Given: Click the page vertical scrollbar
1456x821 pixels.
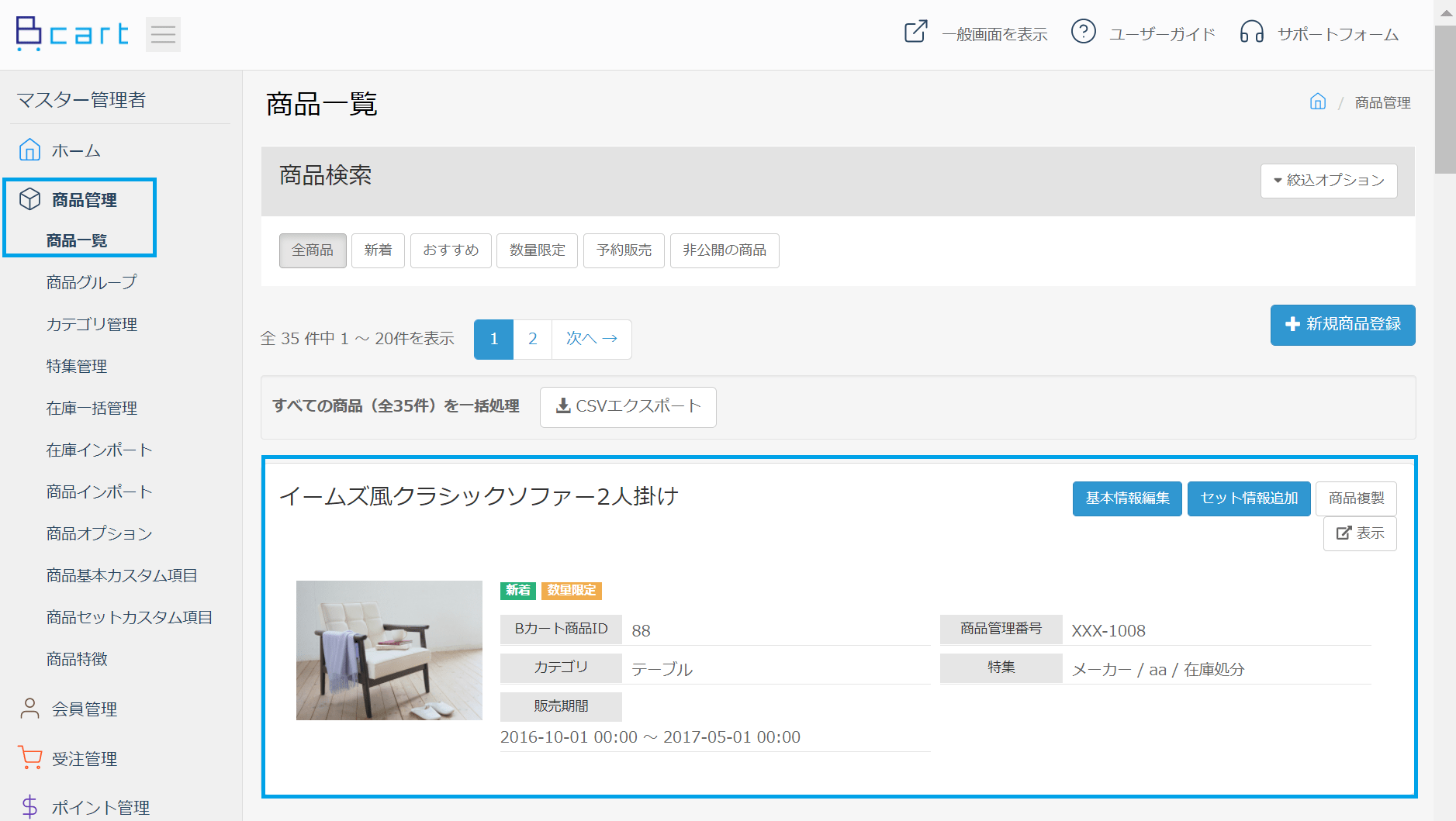Looking at the screenshot, I should pos(1445,99).
